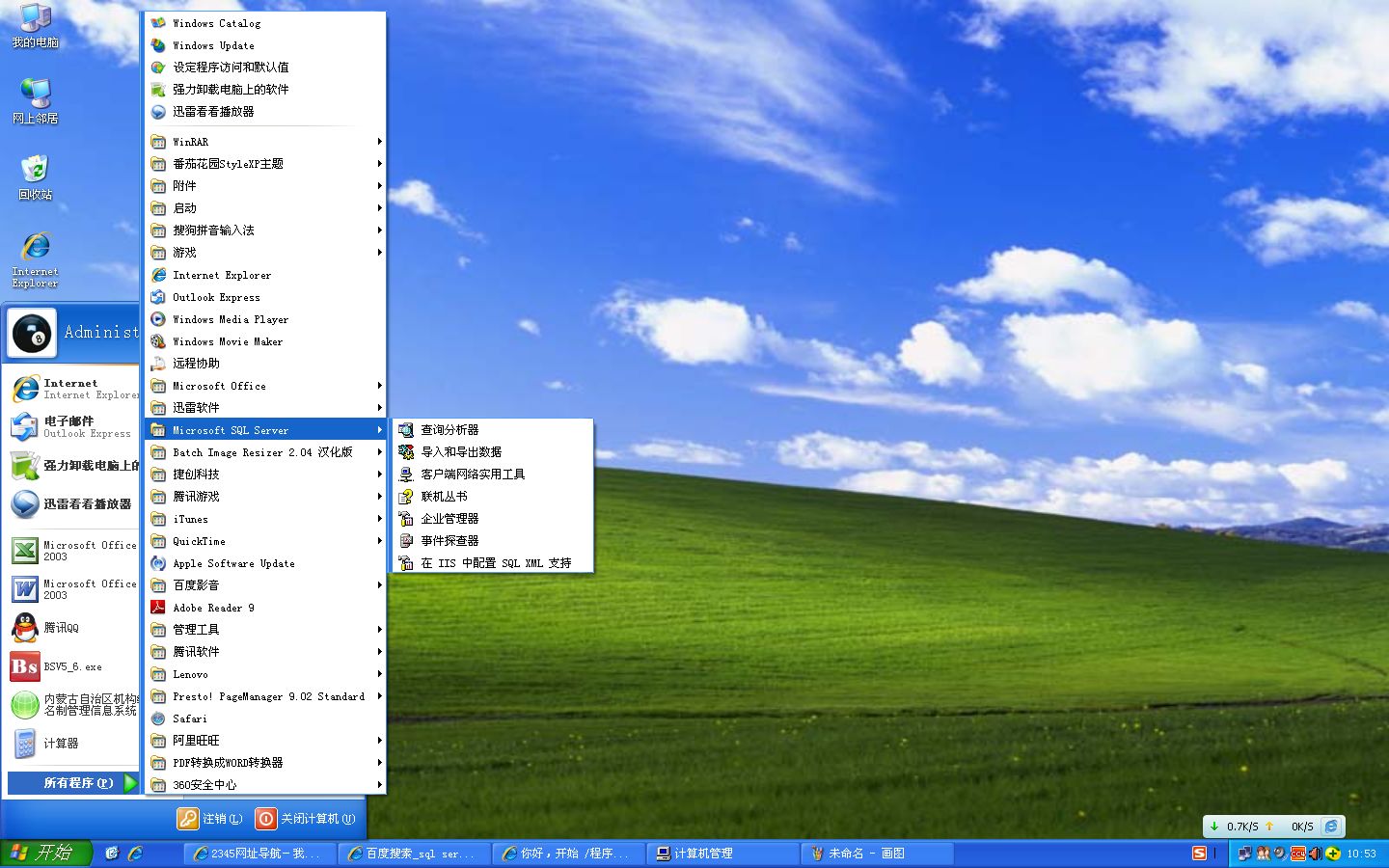Screen dimensions: 1389x868
Task: Open 事件探查器 entry
Action: 493,541
